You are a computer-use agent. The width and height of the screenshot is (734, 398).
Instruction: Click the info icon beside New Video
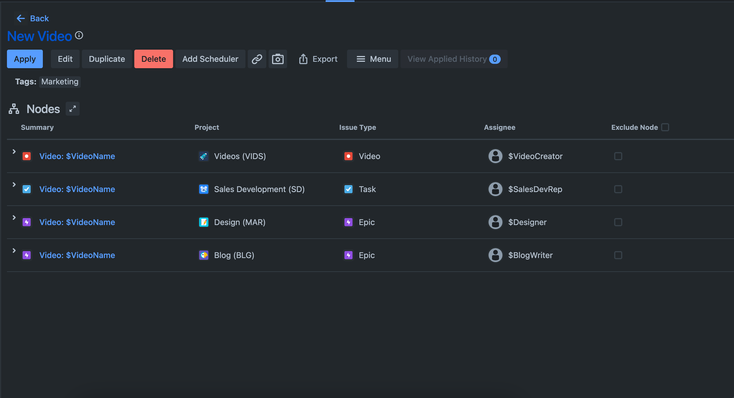[79, 35]
